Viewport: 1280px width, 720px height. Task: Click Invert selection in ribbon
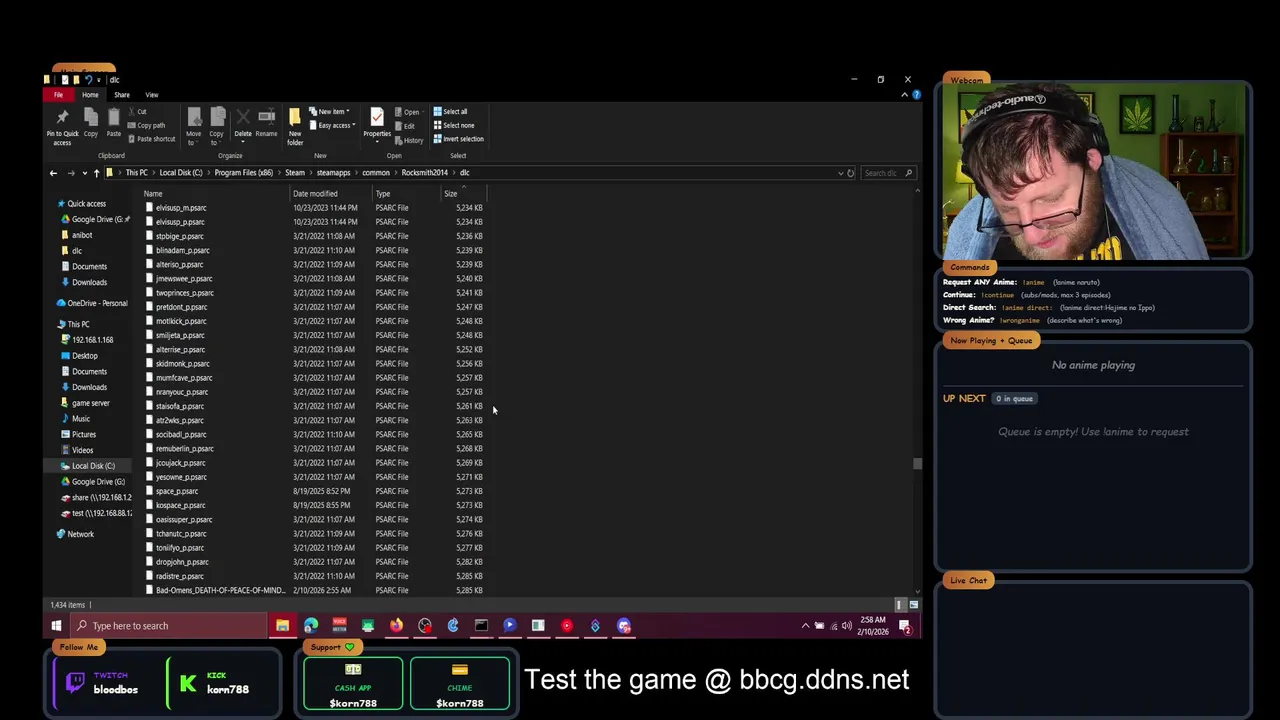[x=459, y=139]
